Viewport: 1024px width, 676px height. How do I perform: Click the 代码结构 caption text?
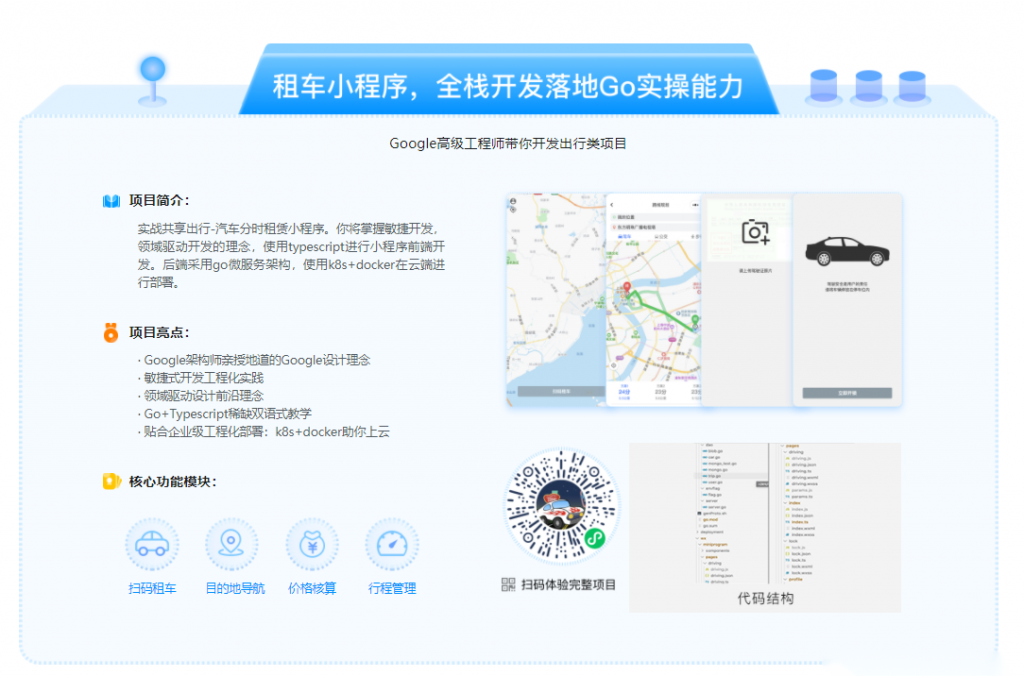765,598
